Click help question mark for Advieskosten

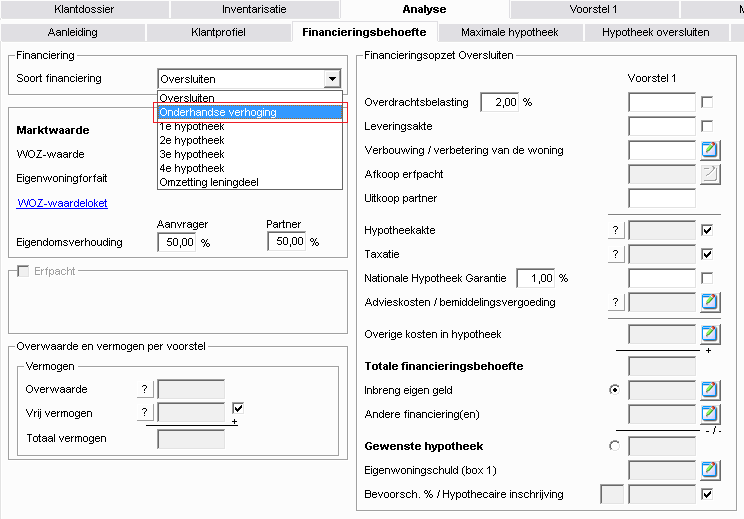pyautogui.click(x=615, y=302)
